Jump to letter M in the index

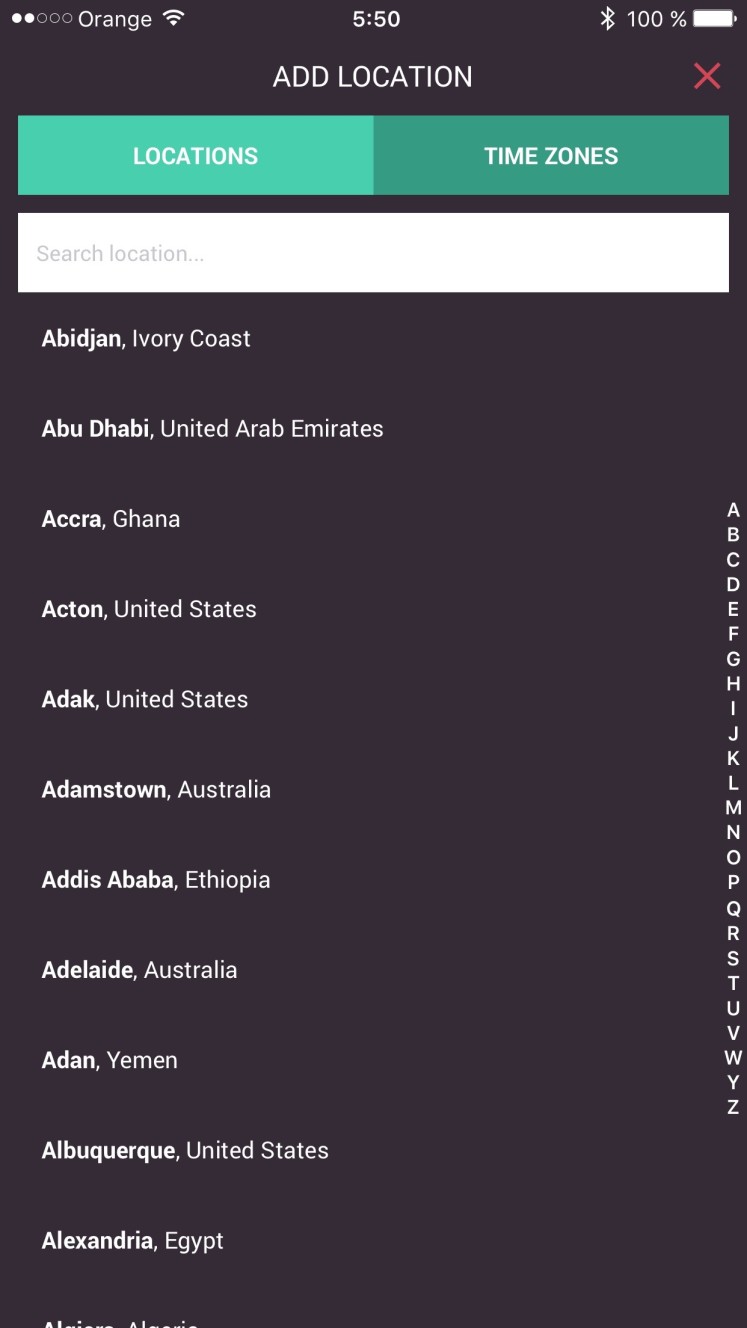pos(733,807)
